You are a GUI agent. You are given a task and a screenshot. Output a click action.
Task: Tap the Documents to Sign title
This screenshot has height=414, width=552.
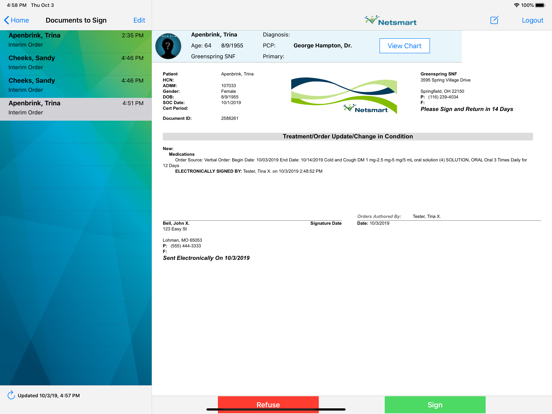[x=76, y=20]
